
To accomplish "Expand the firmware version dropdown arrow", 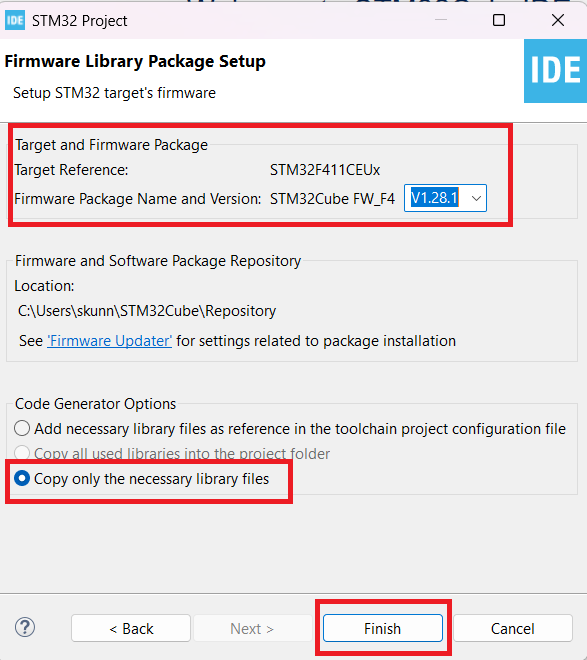I will tap(476, 198).
